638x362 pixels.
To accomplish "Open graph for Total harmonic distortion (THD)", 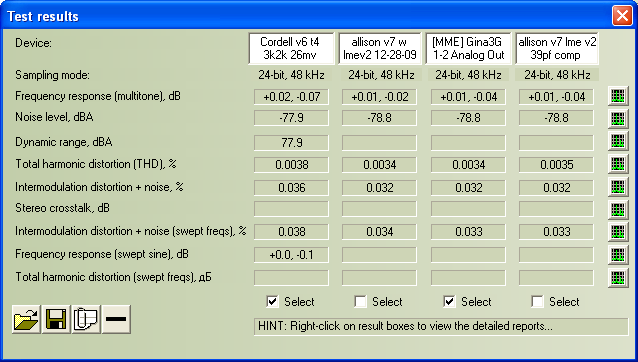I will [x=618, y=164].
